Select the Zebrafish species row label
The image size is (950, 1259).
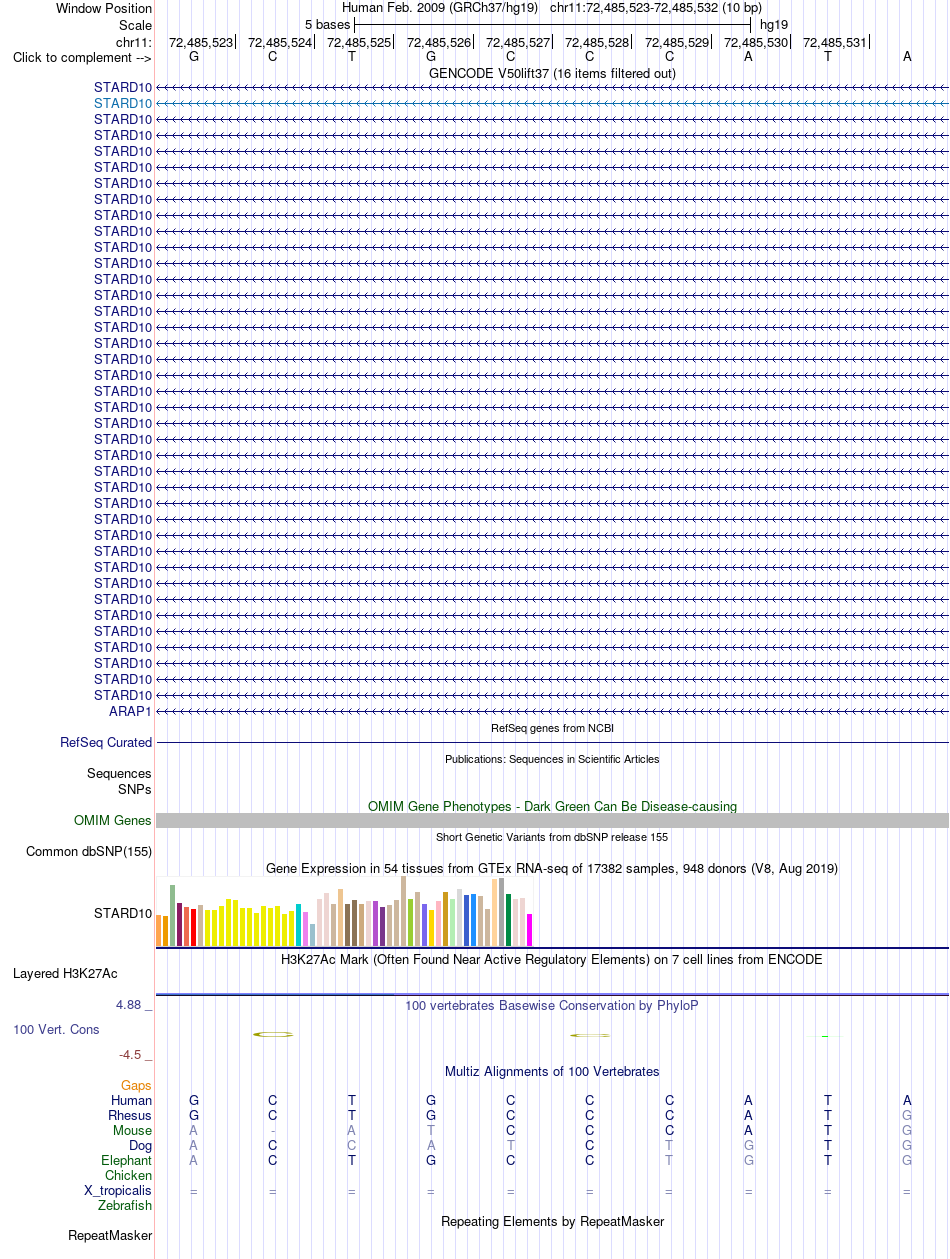coord(125,1206)
